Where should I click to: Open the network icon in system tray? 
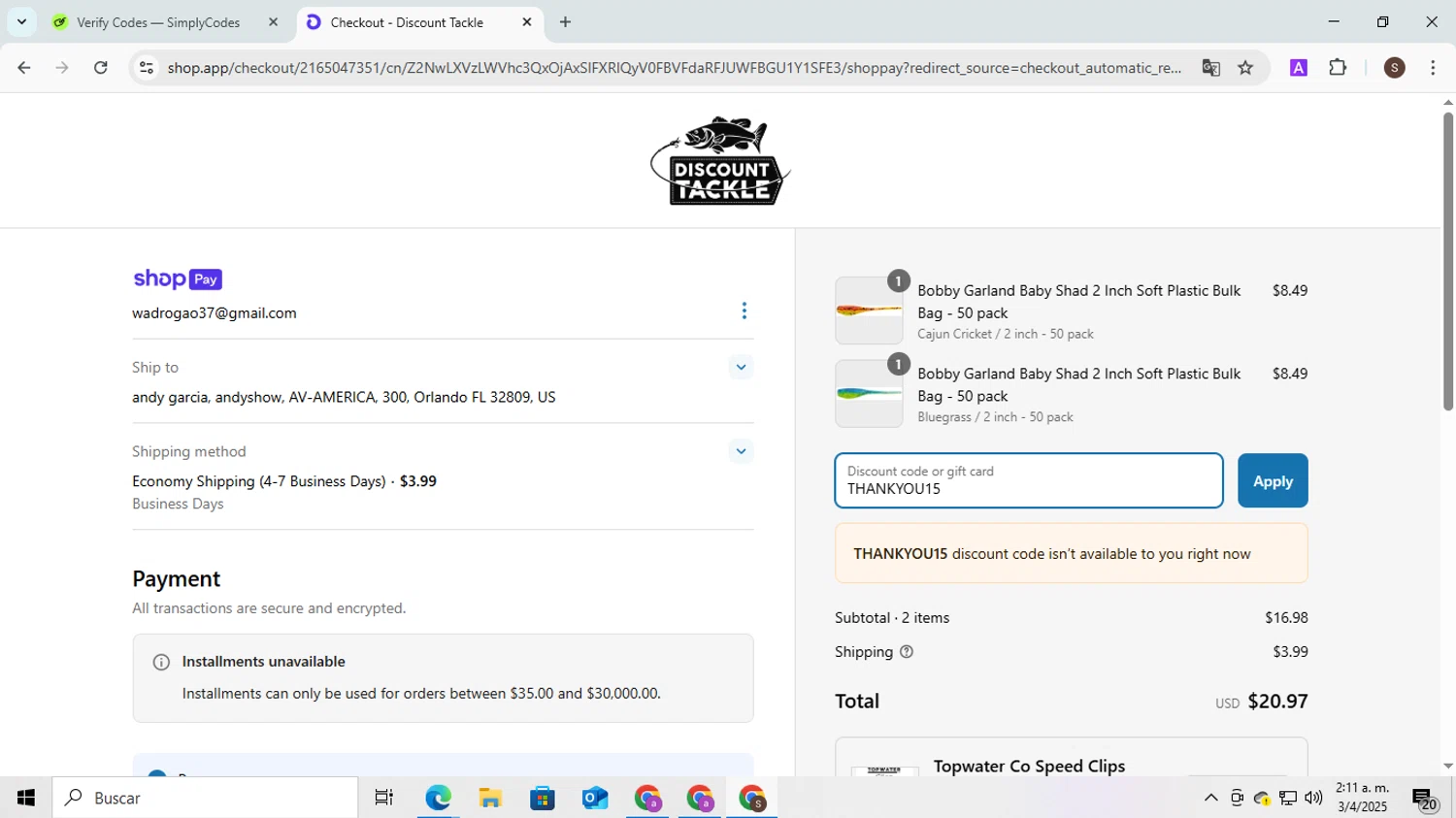point(1288,798)
